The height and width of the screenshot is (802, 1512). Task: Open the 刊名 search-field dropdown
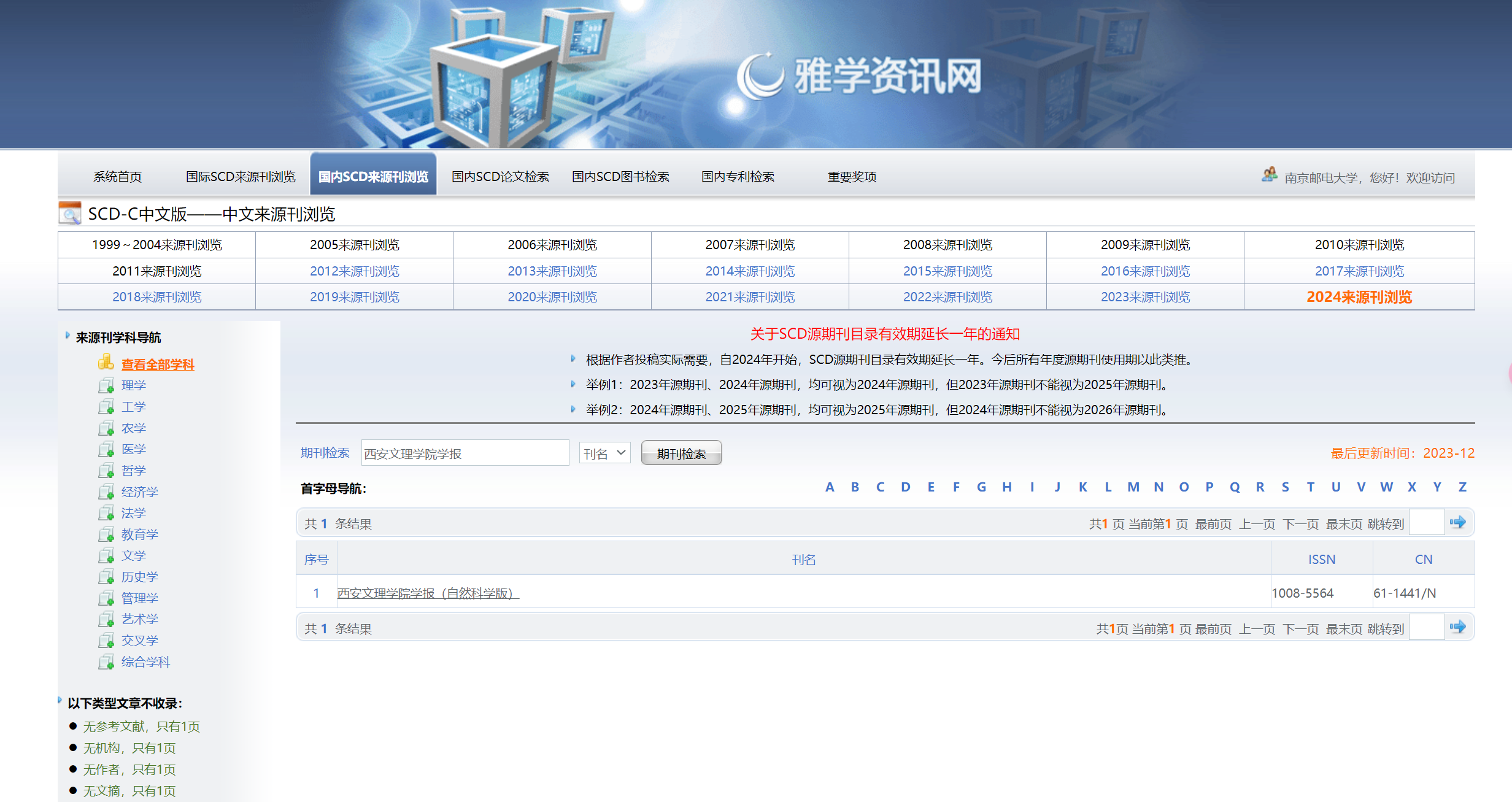pyautogui.click(x=604, y=453)
